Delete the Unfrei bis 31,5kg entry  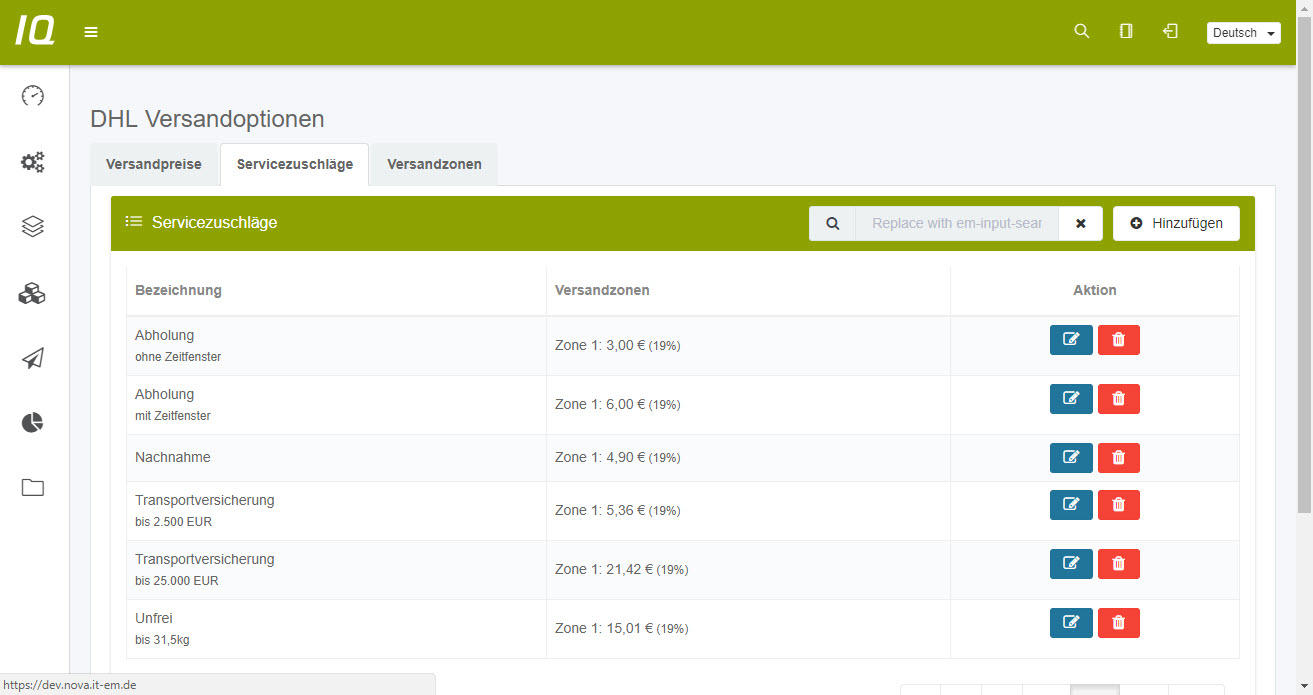coord(1118,623)
